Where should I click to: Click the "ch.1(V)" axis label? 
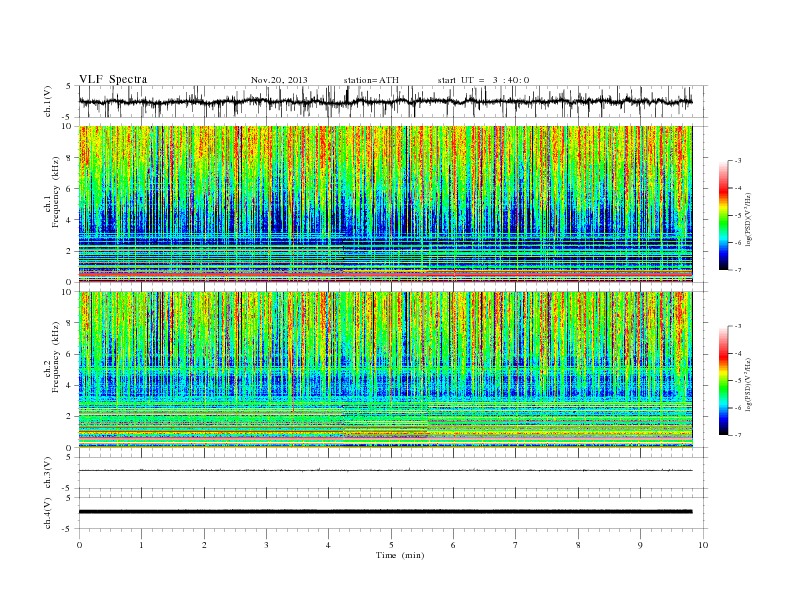[x=48, y=101]
